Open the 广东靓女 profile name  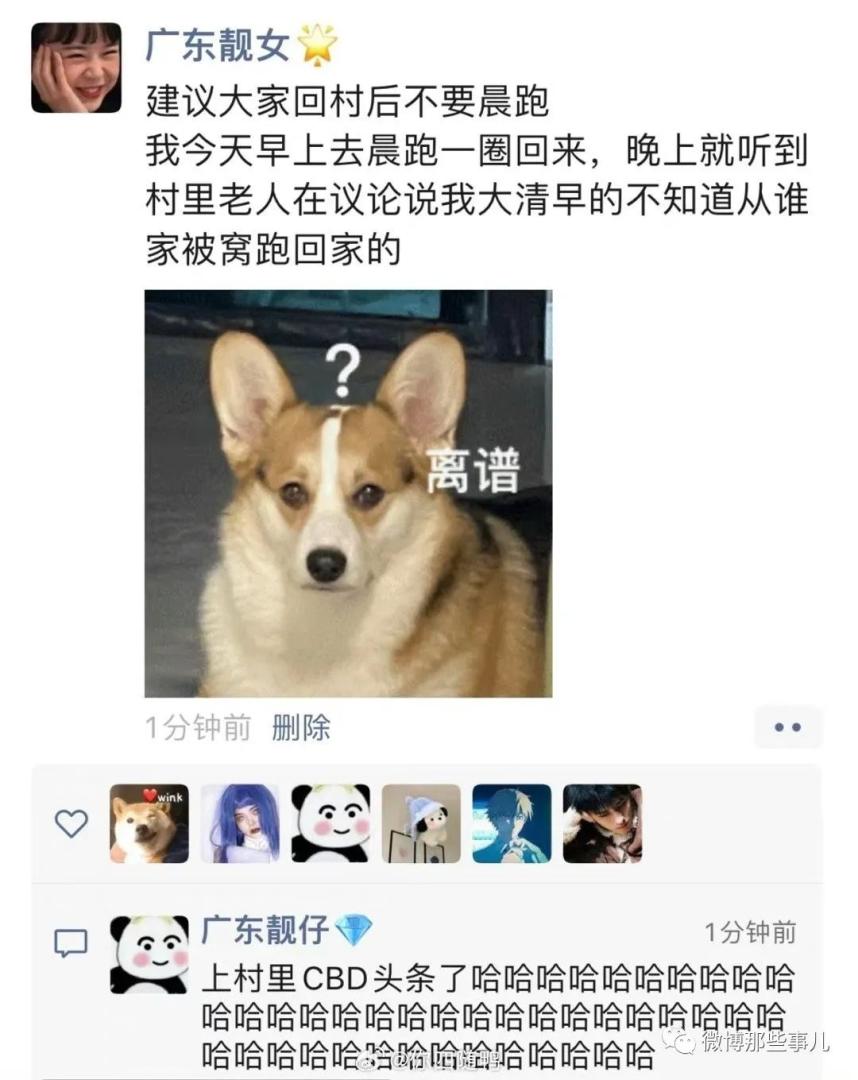(x=218, y=45)
